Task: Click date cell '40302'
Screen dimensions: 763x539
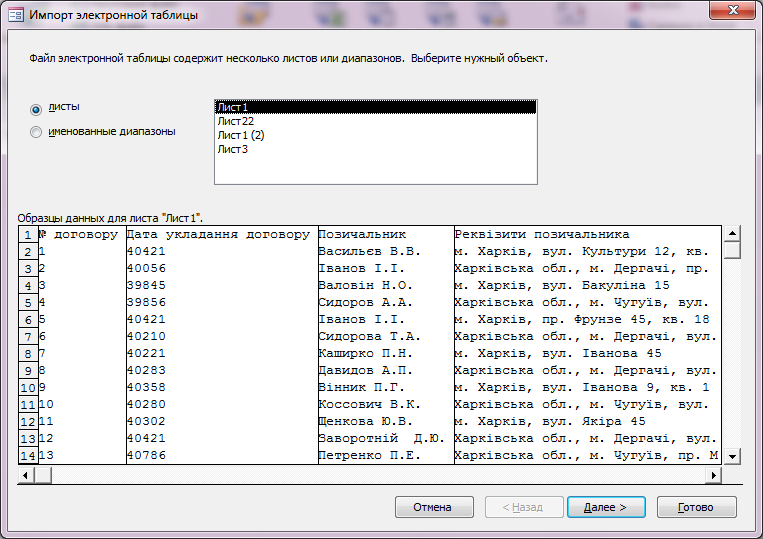Action: coord(222,422)
